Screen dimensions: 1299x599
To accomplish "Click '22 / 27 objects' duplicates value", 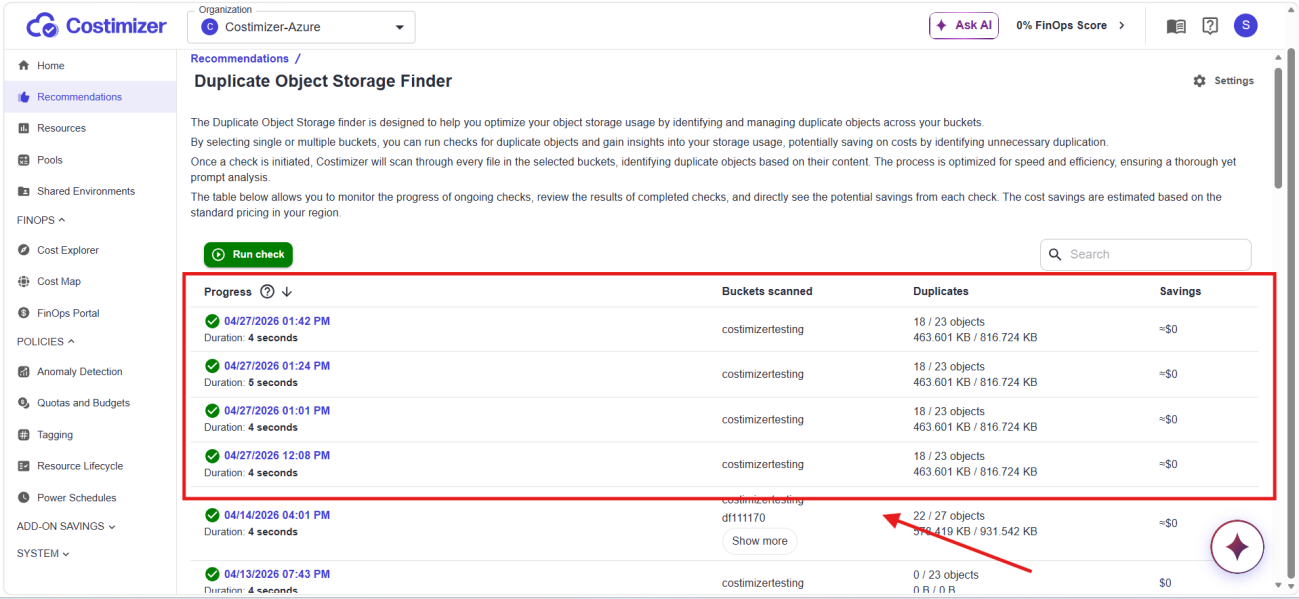I will click(949, 516).
